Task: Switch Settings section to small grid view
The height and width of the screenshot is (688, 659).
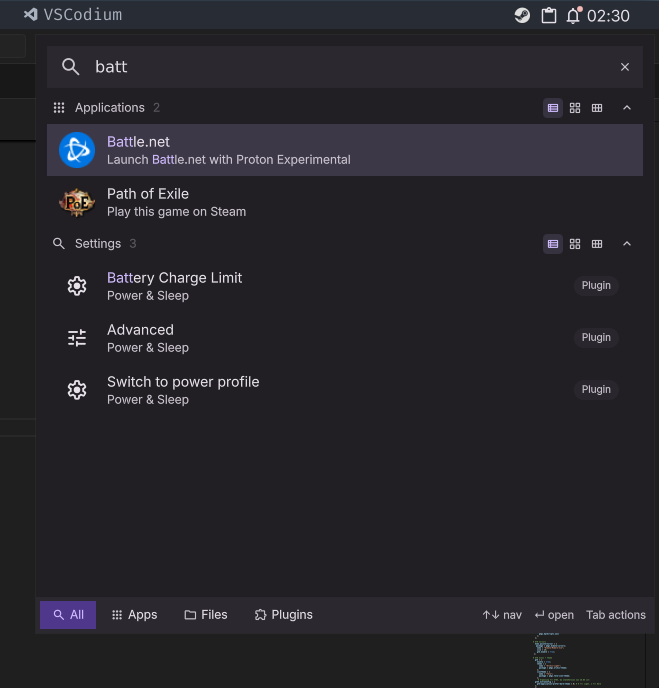Action: (x=597, y=244)
